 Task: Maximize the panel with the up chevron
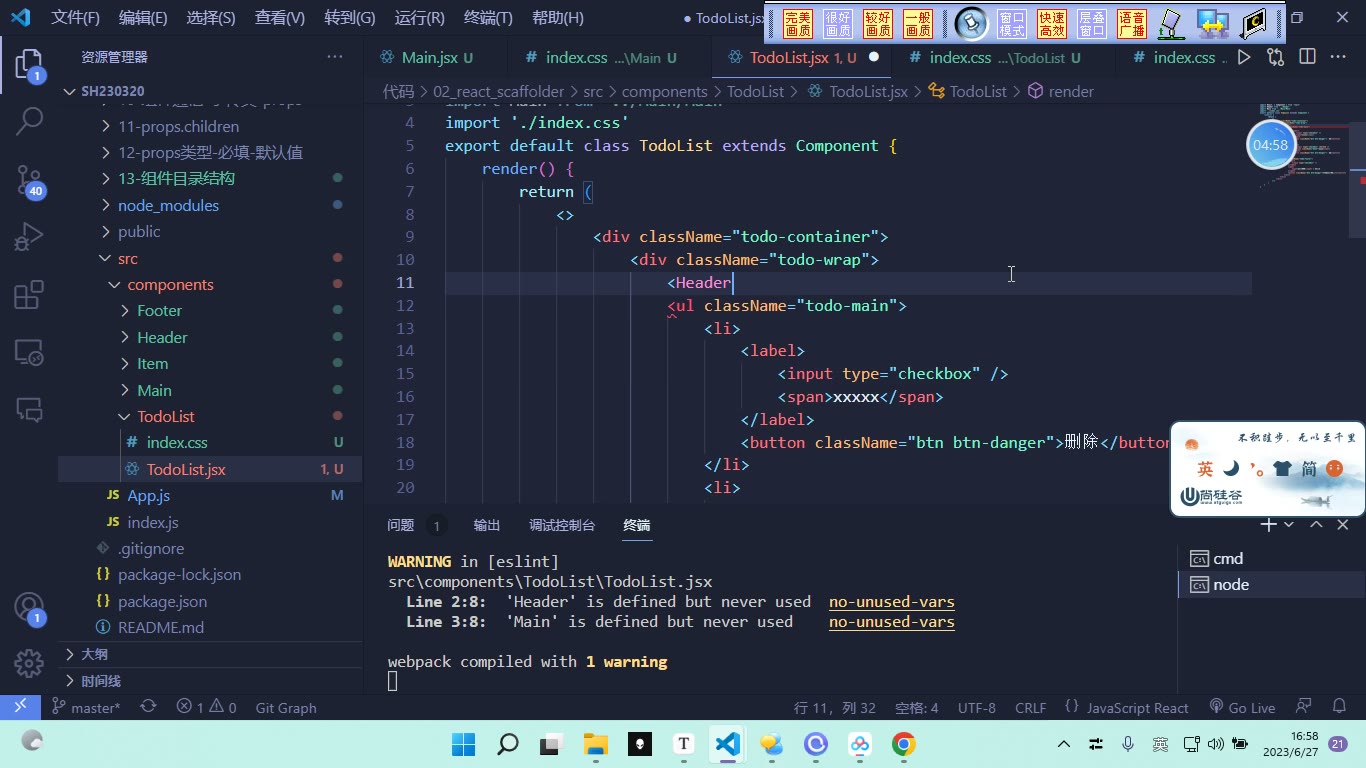click(x=1316, y=525)
